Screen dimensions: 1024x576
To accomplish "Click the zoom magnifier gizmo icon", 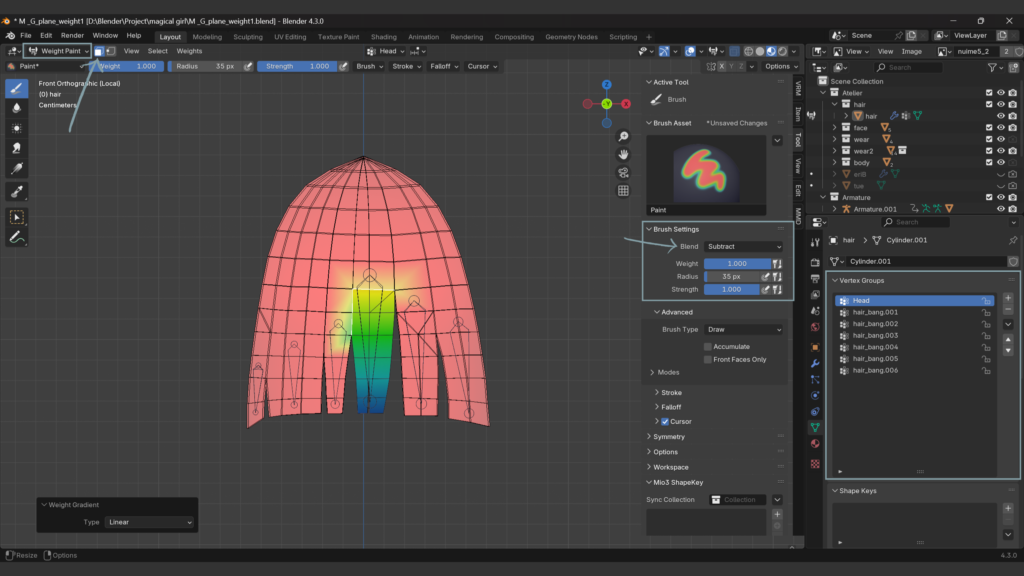I will click(x=623, y=136).
